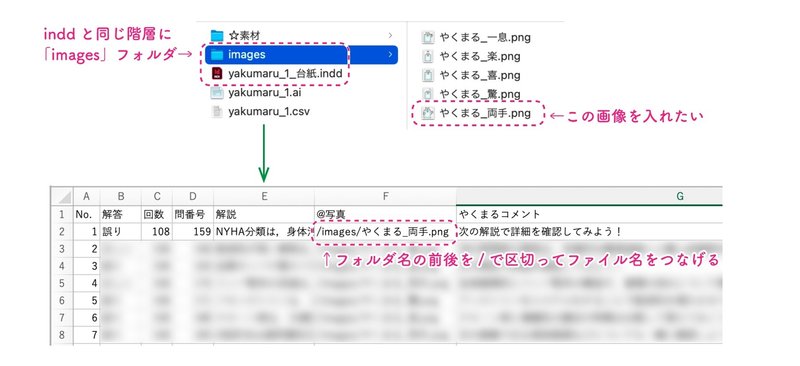Click the cell containing 誤り
Image resolution: width=800 pixels, height=366 pixels.
[120, 232]
